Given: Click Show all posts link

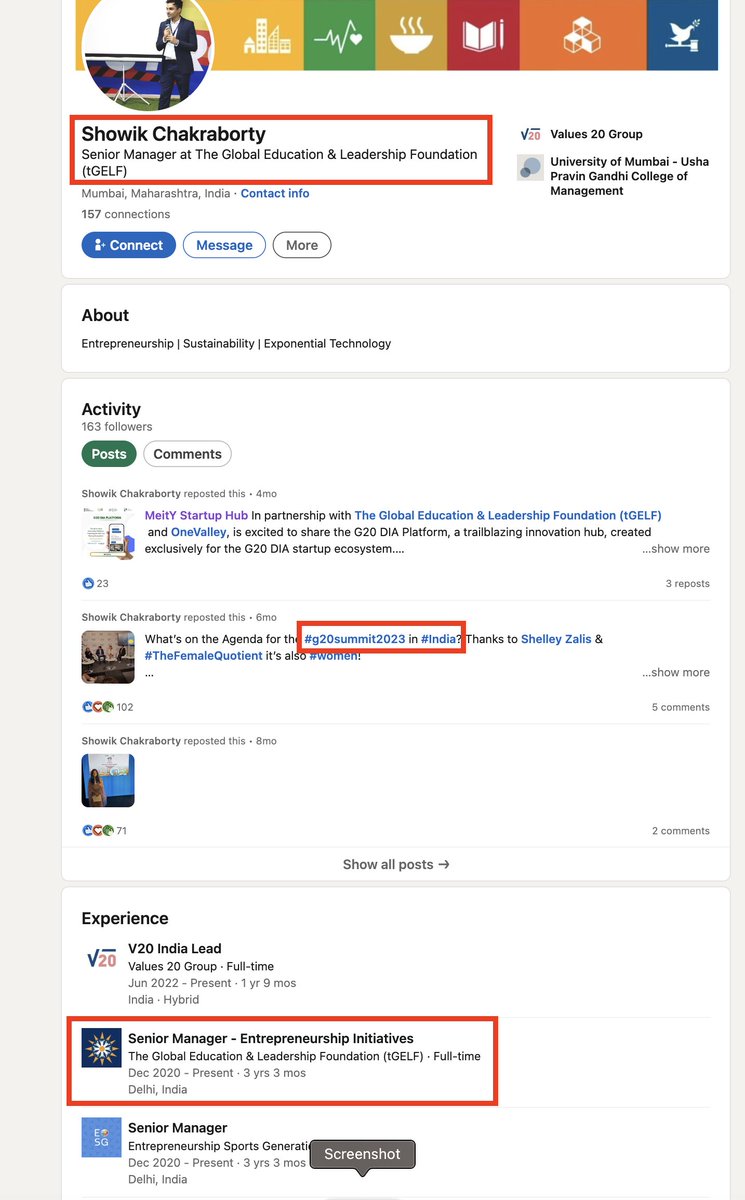Looking at the screenshot, I should coord(396,864).
